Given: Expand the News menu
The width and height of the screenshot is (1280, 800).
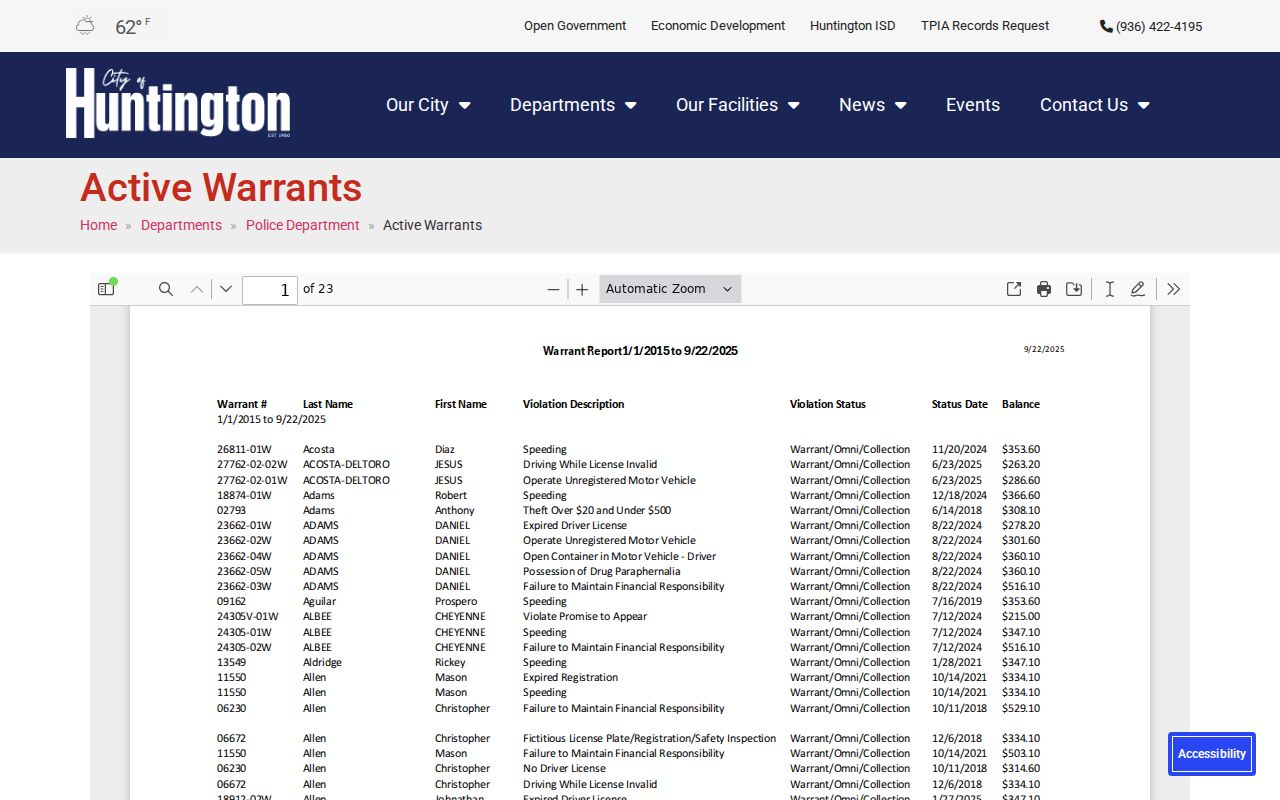Looking at the screenshot, I should click(x=873, y=105).
